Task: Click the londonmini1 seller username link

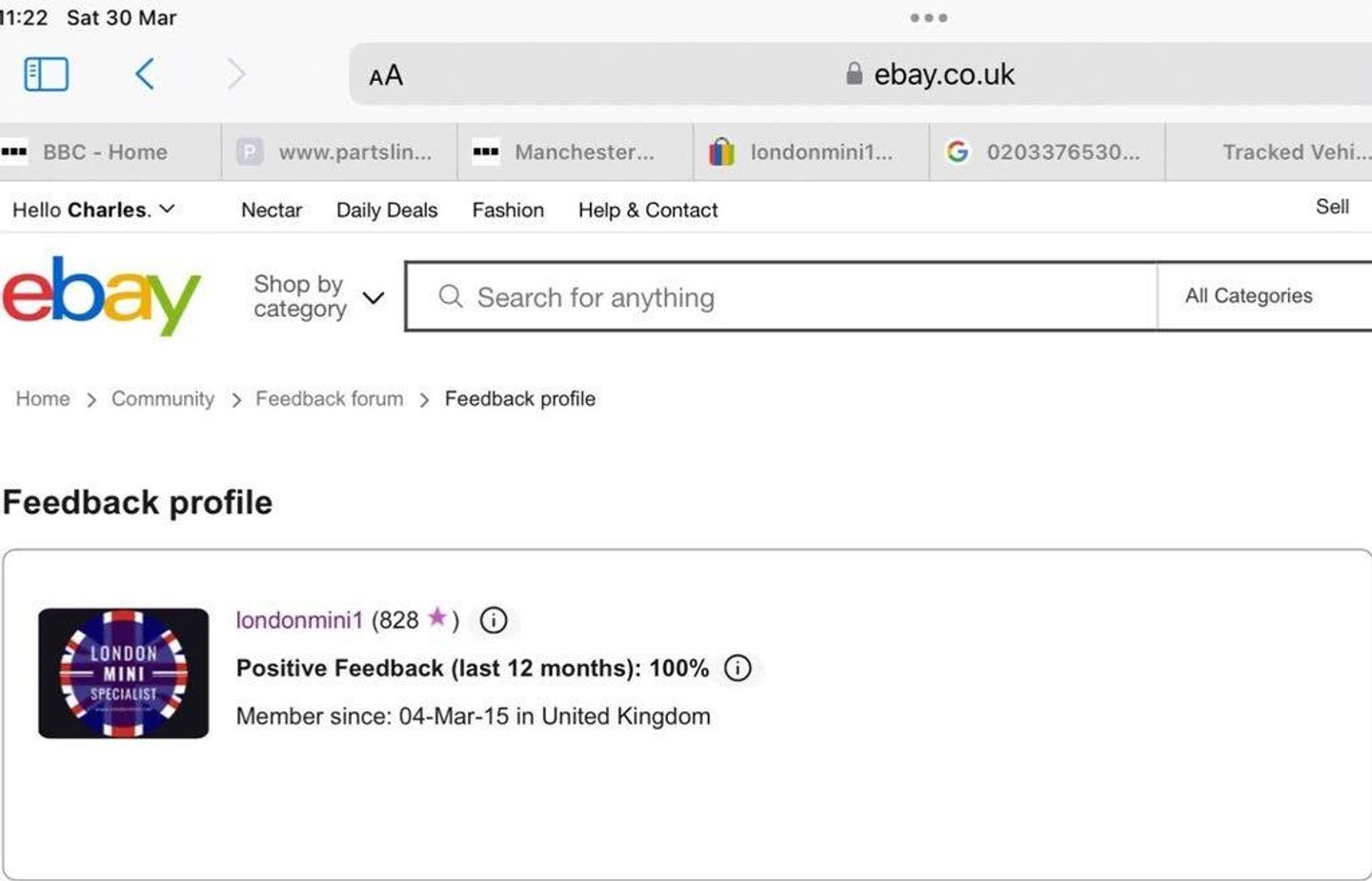Action: point(299,621)
